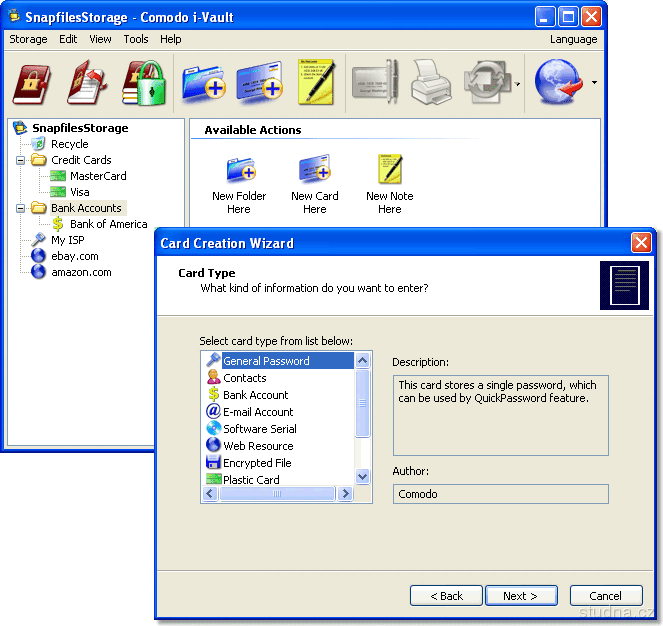
Task: Click the red book storage toolbar icon
Action: 33,82
